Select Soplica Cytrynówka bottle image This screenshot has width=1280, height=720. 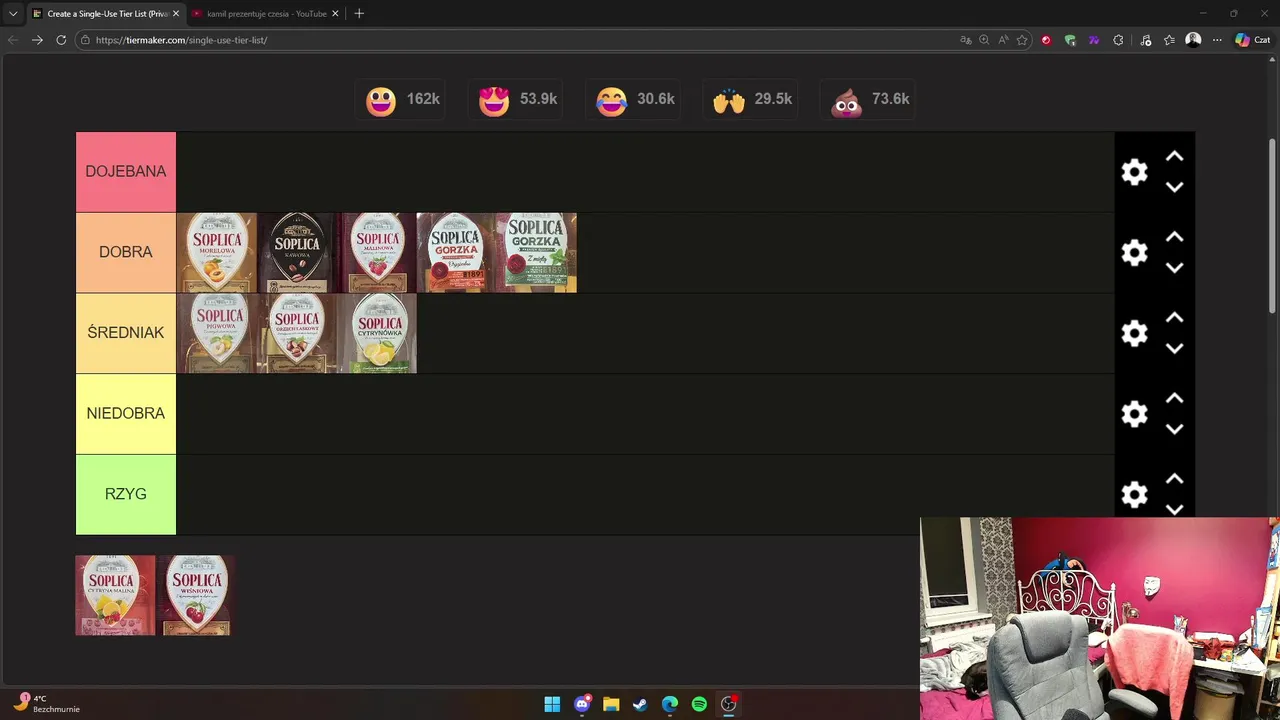(377, 333)
